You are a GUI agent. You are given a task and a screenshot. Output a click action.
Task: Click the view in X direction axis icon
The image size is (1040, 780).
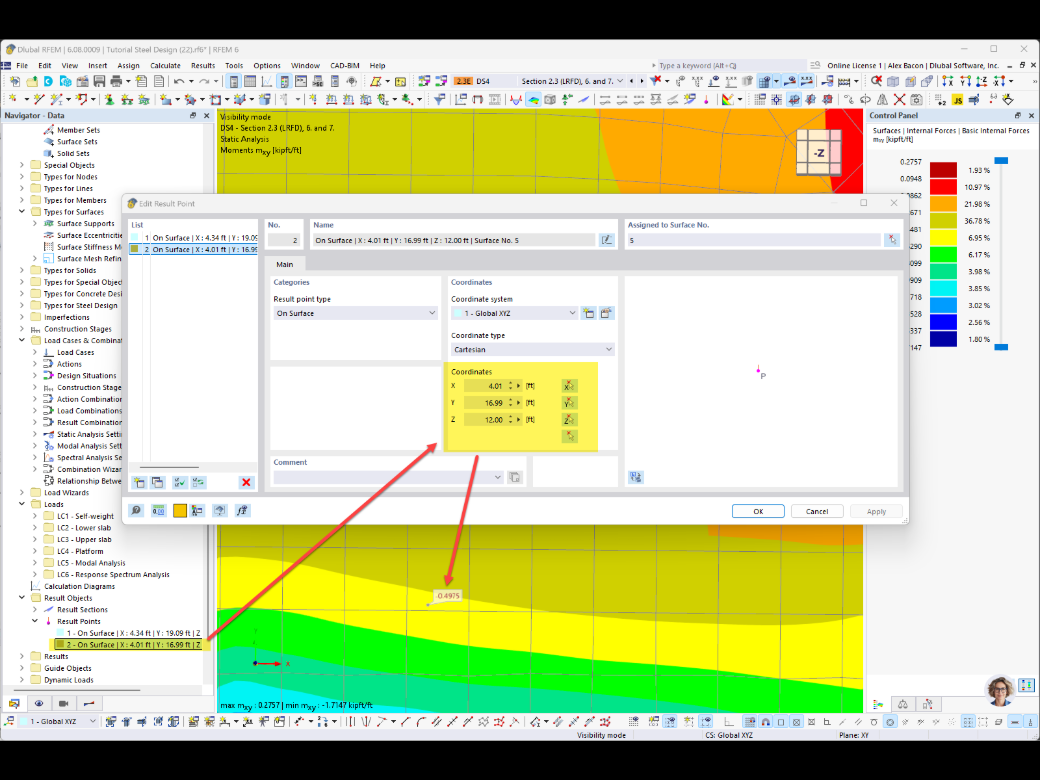[947, 81]
